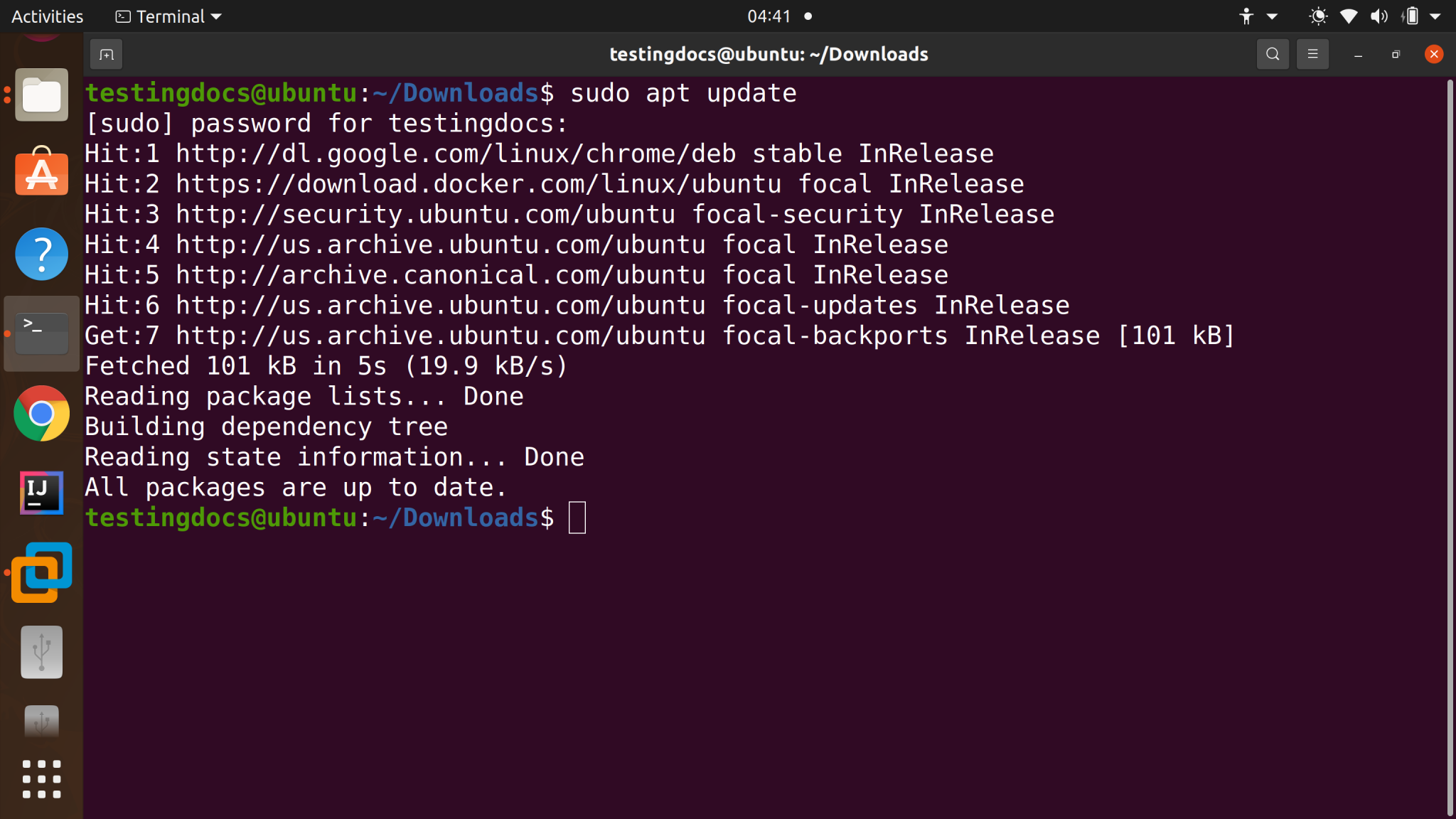Open IntelliJ IDEA from the dock
This screenshot has width=1456, height=819.
[41, 493]
